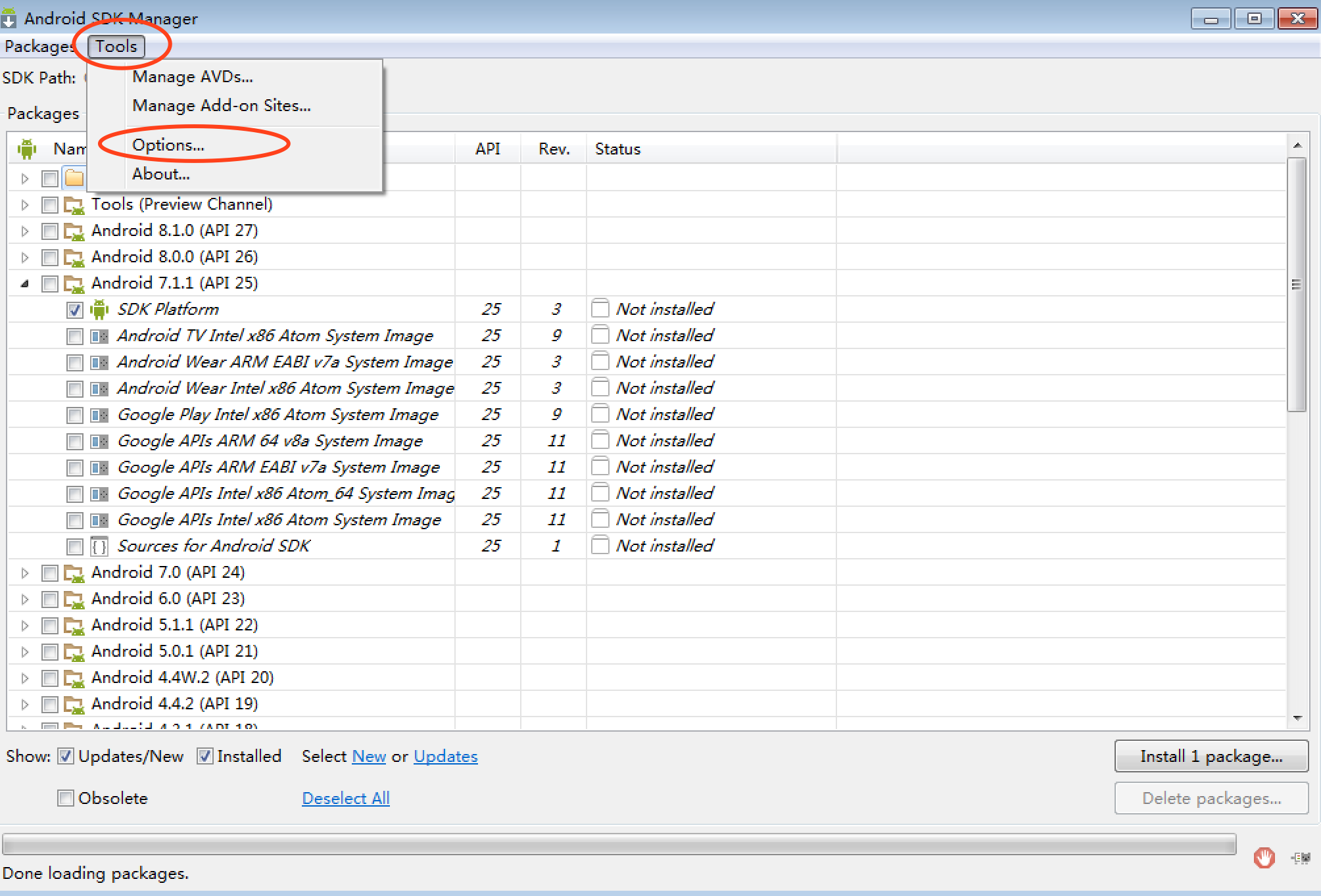Image resolution: width=1321 pixels, height=896 pixels.
Task: Click the package list vertical scrollbar thumb
Action: (x=1297, y=284)
